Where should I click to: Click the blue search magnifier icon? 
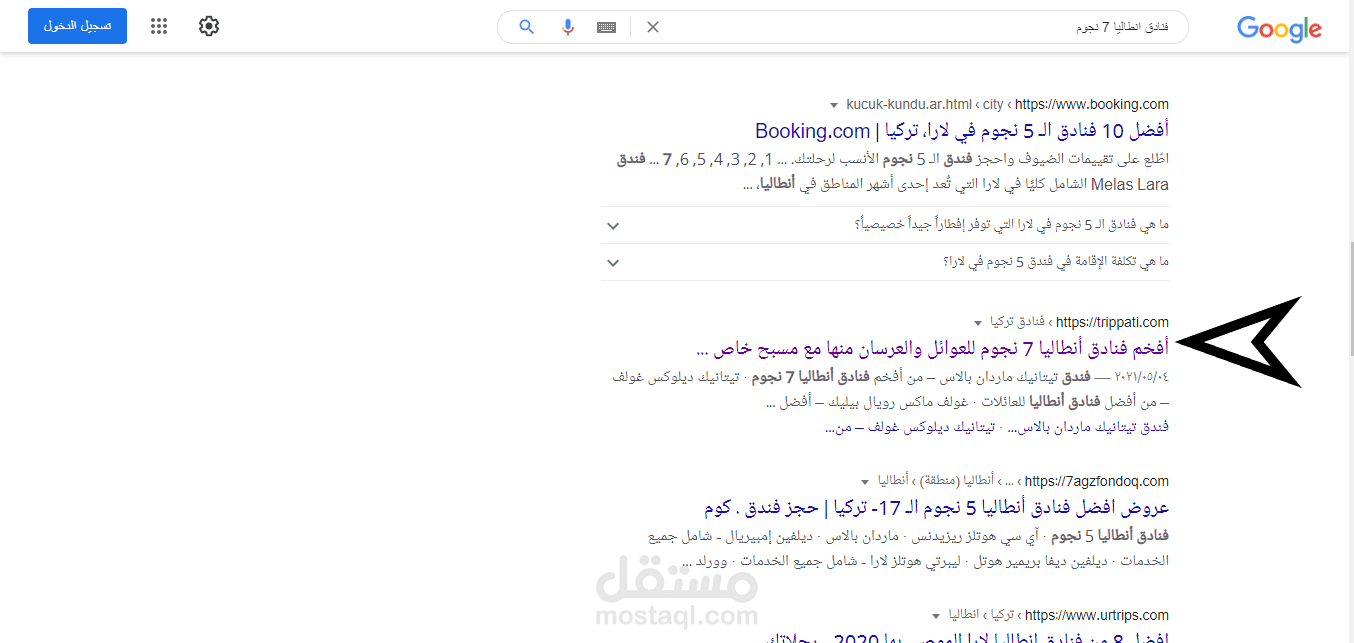[527, 27]
